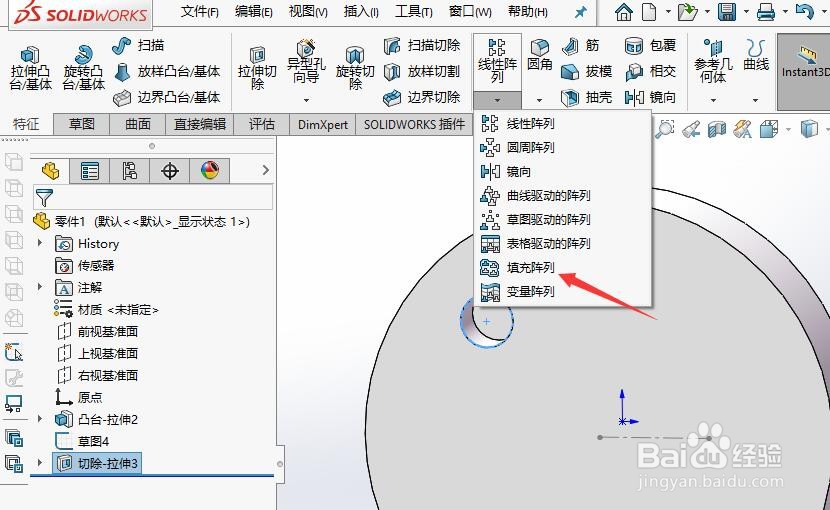This screenshot has width=830, height=510.
Task: Switch to the 曲面 tab
Action: click(138, 124)
